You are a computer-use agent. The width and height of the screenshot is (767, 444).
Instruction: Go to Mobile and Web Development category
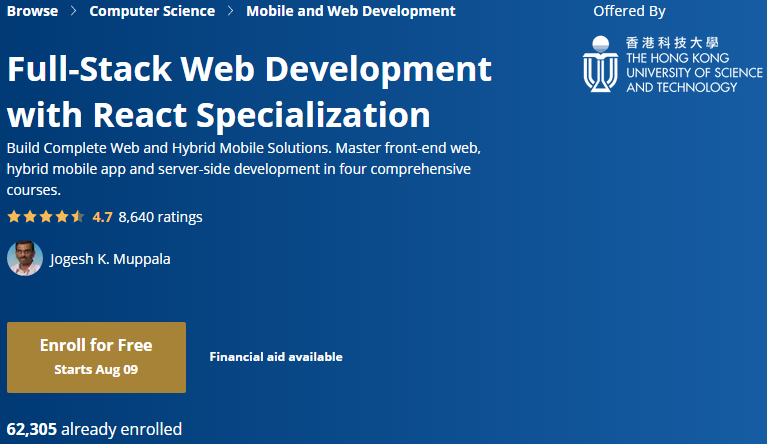350,11
